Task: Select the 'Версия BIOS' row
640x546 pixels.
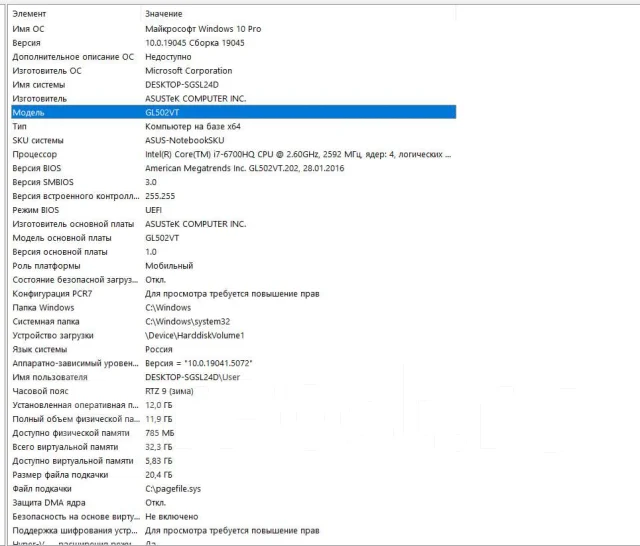Action: 233,168
